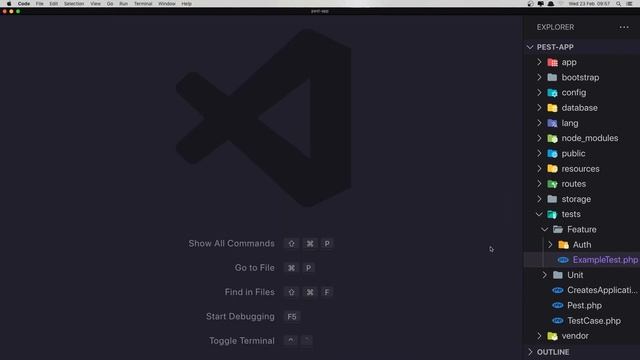This screenshot has height=360, width=640.
Task: Open the File menu
Action: coord(40,4)
